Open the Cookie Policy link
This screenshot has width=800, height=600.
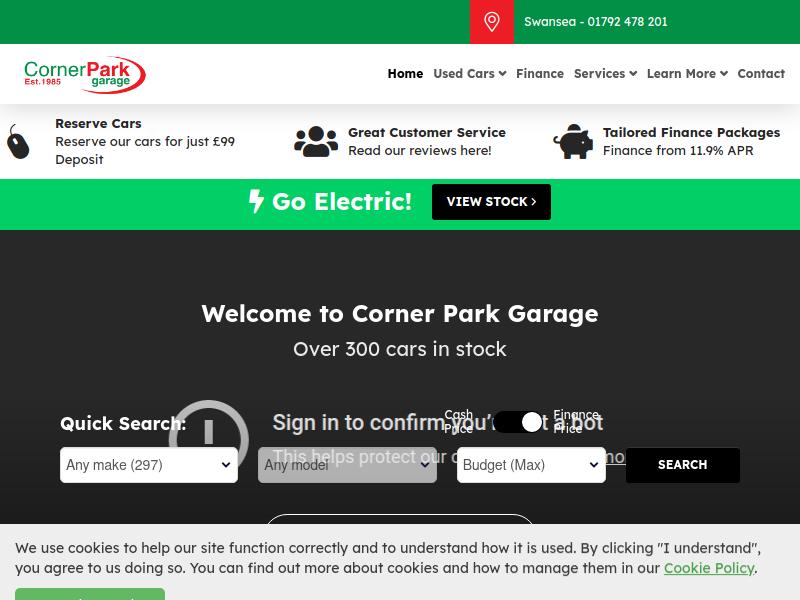(709, 568)
